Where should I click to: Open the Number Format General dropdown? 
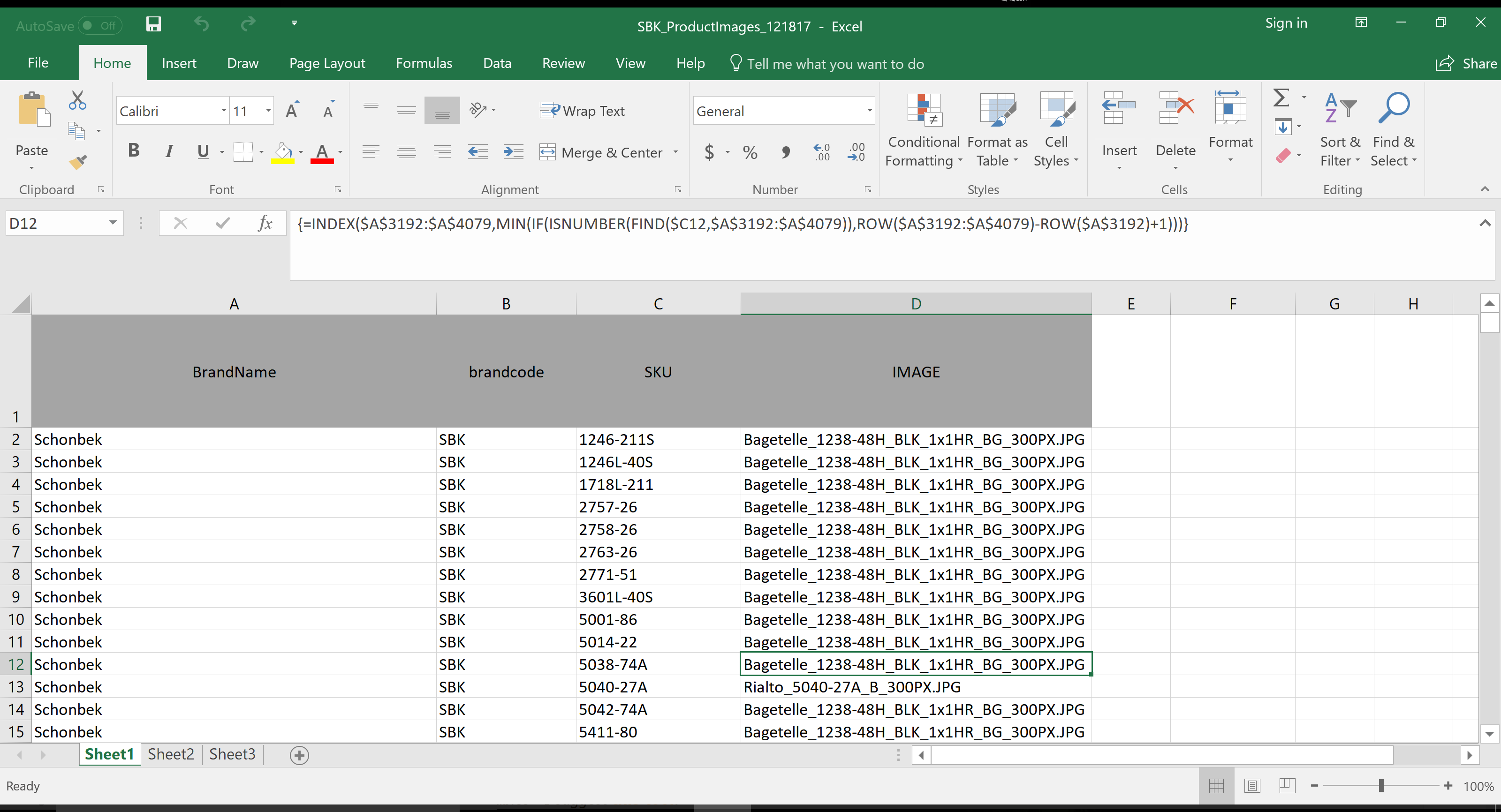coord(869,111)
